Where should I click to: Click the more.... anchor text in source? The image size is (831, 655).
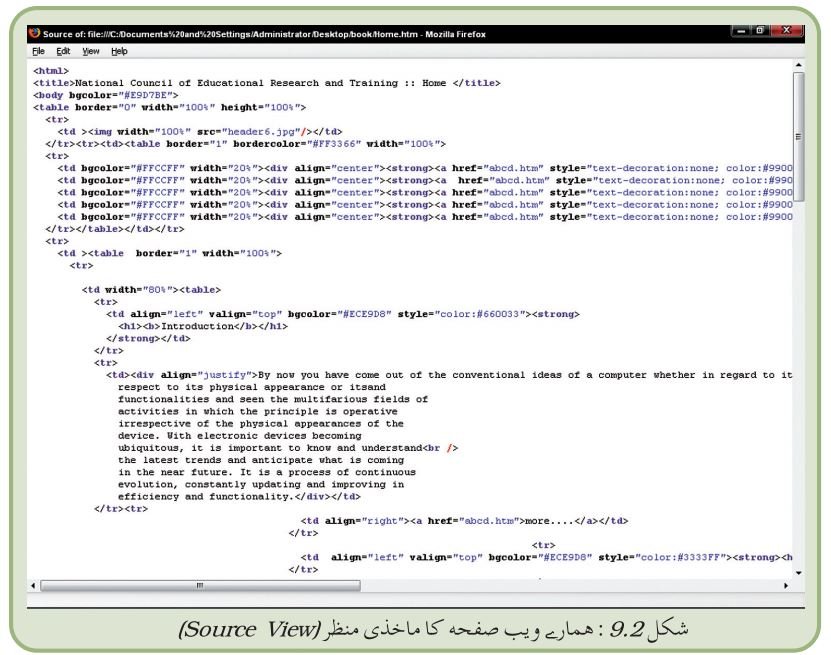coord(549,521)
